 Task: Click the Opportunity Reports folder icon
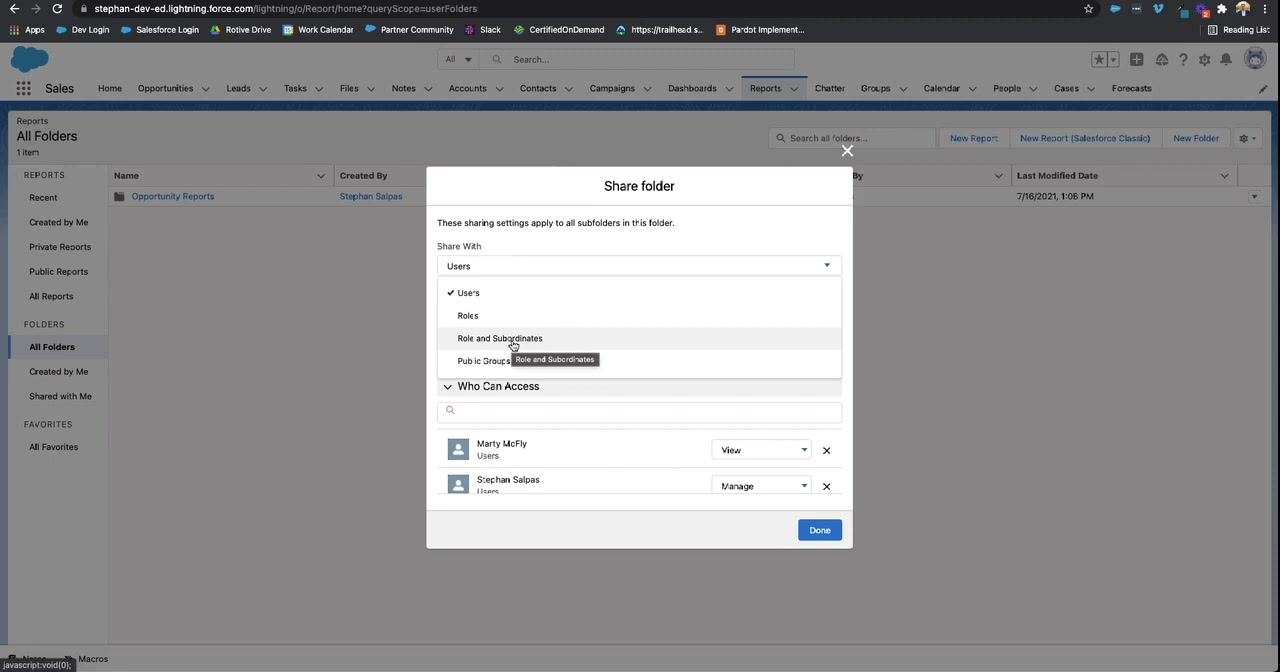120,197
